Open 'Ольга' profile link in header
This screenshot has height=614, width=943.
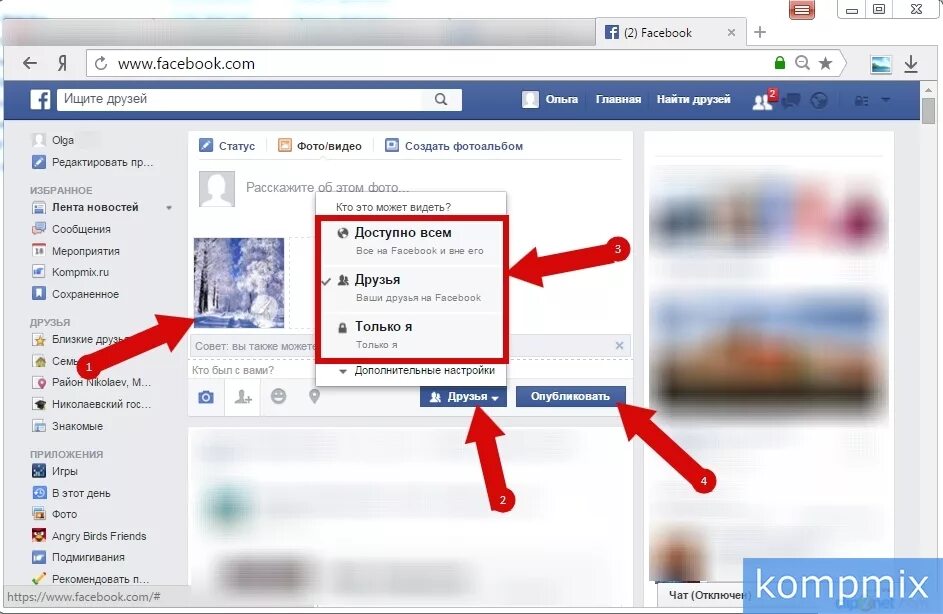pyautogui.click(x=550, y=99)
